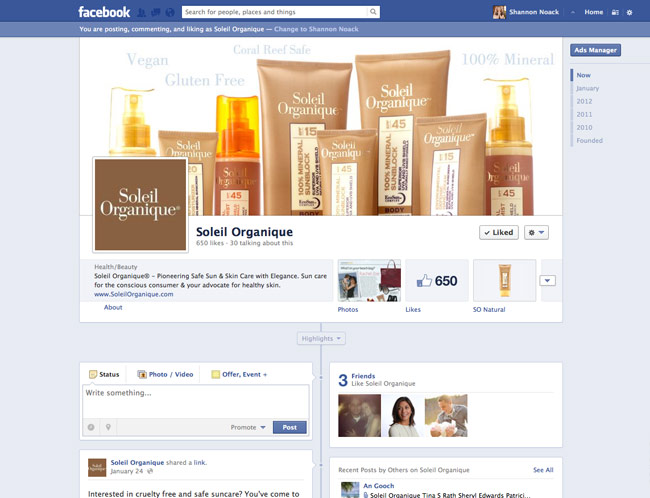Open the account settings gear in header
Image resolution: width=650 pixels, height=498 pixels.
click(x=629, y=12)
